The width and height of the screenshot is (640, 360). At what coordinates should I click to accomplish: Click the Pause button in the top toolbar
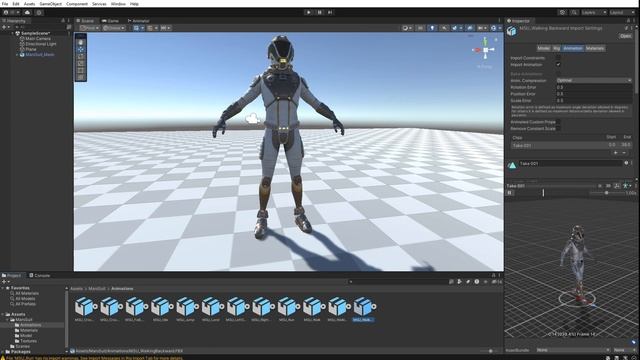320,12
